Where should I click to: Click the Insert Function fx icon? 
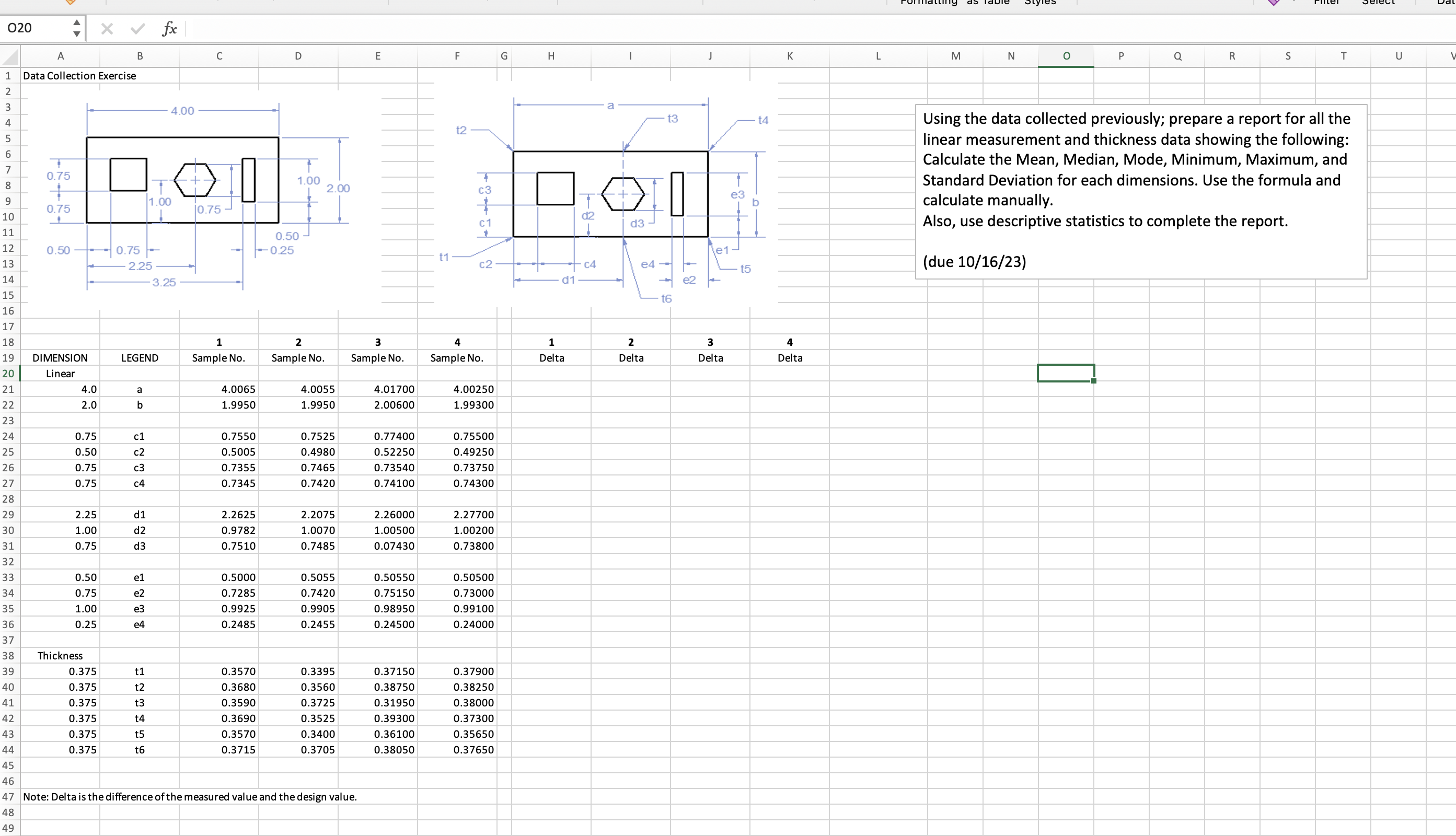pyautogui.click(x=169, y=28)
